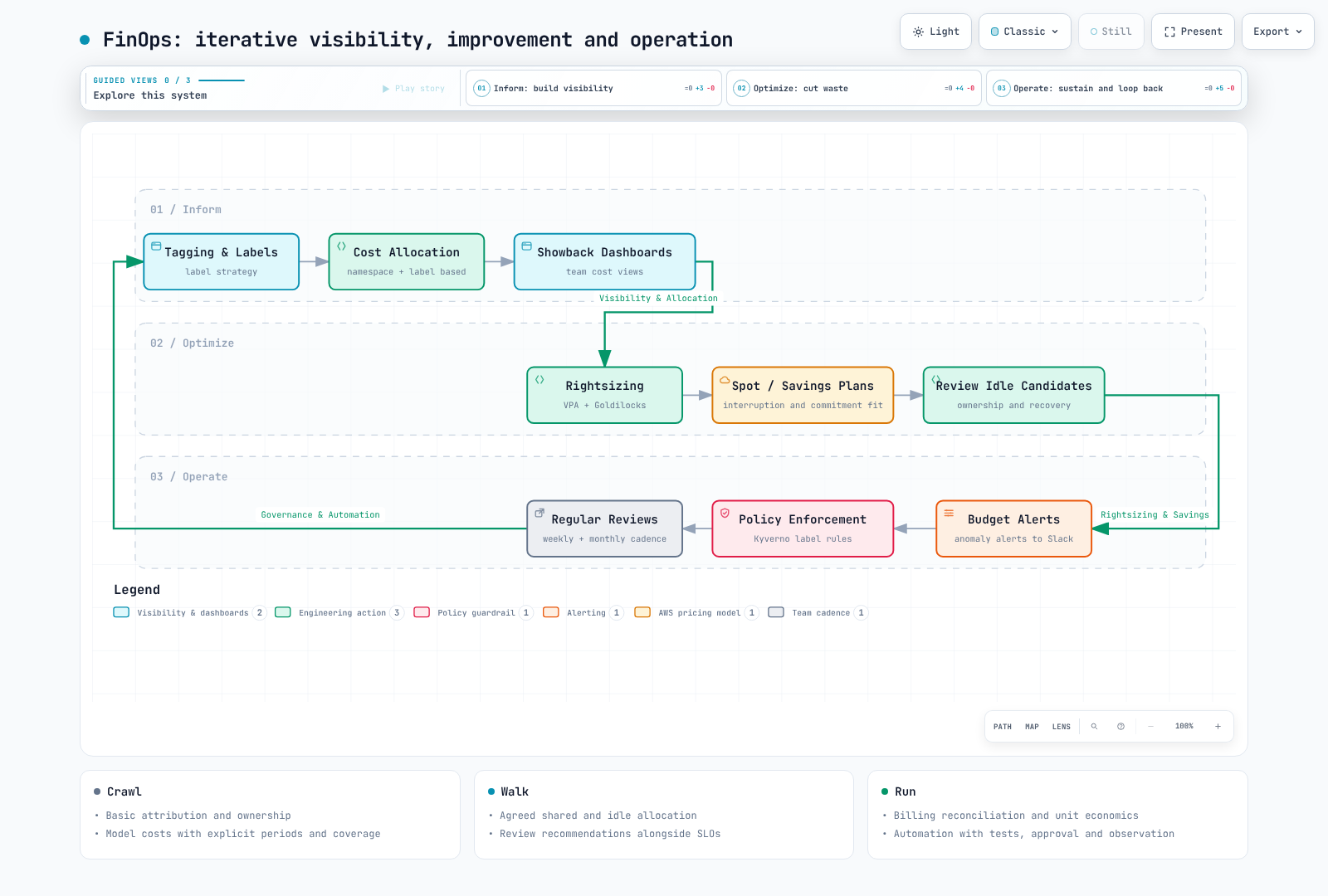This screenshot has width=1328, height=896.
Task: Click the Cost Allocation node code icon
Action: click(341, 246)
